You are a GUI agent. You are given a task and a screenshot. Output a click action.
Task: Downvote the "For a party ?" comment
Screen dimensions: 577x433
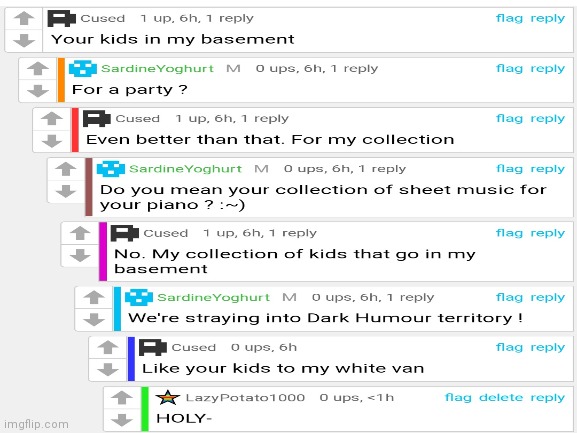click(x=38, y=90)
